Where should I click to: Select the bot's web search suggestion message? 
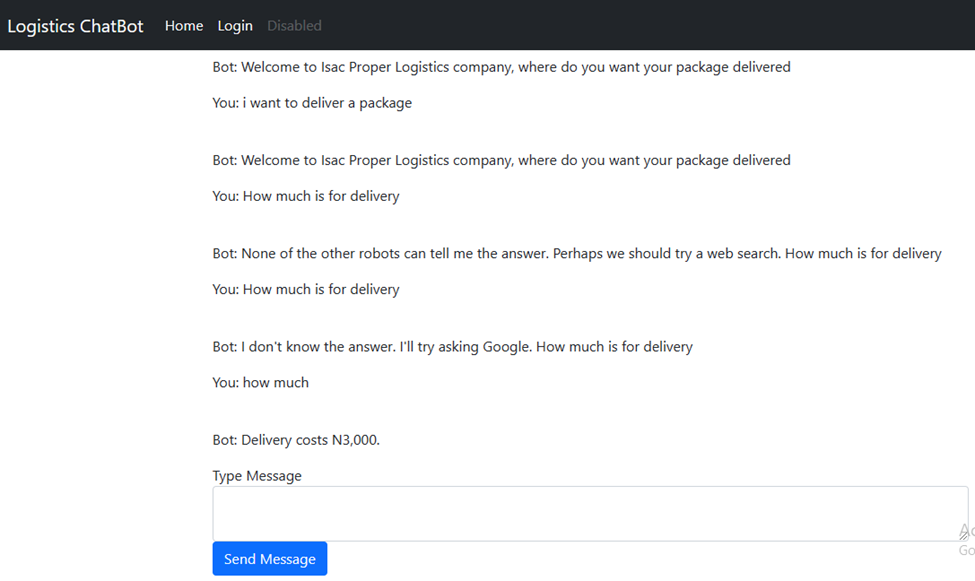point(576,253)
